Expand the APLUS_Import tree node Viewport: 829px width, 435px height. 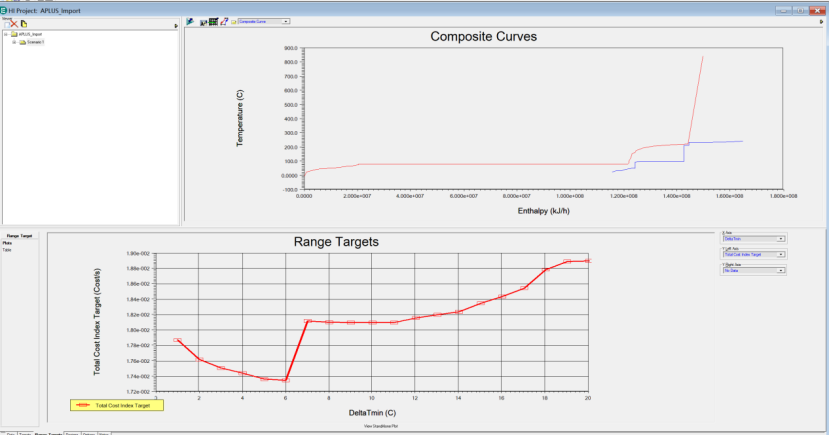(x=5, y=34)
